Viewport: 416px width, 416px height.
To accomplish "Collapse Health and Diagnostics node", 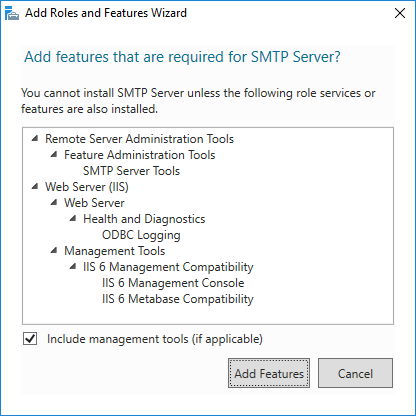I will tap(73, 218).
